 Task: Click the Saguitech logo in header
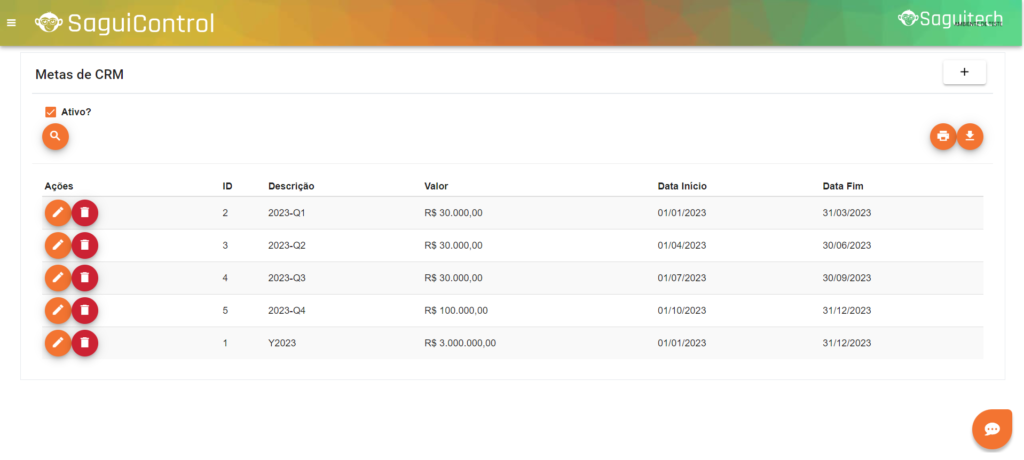point(950,18)
